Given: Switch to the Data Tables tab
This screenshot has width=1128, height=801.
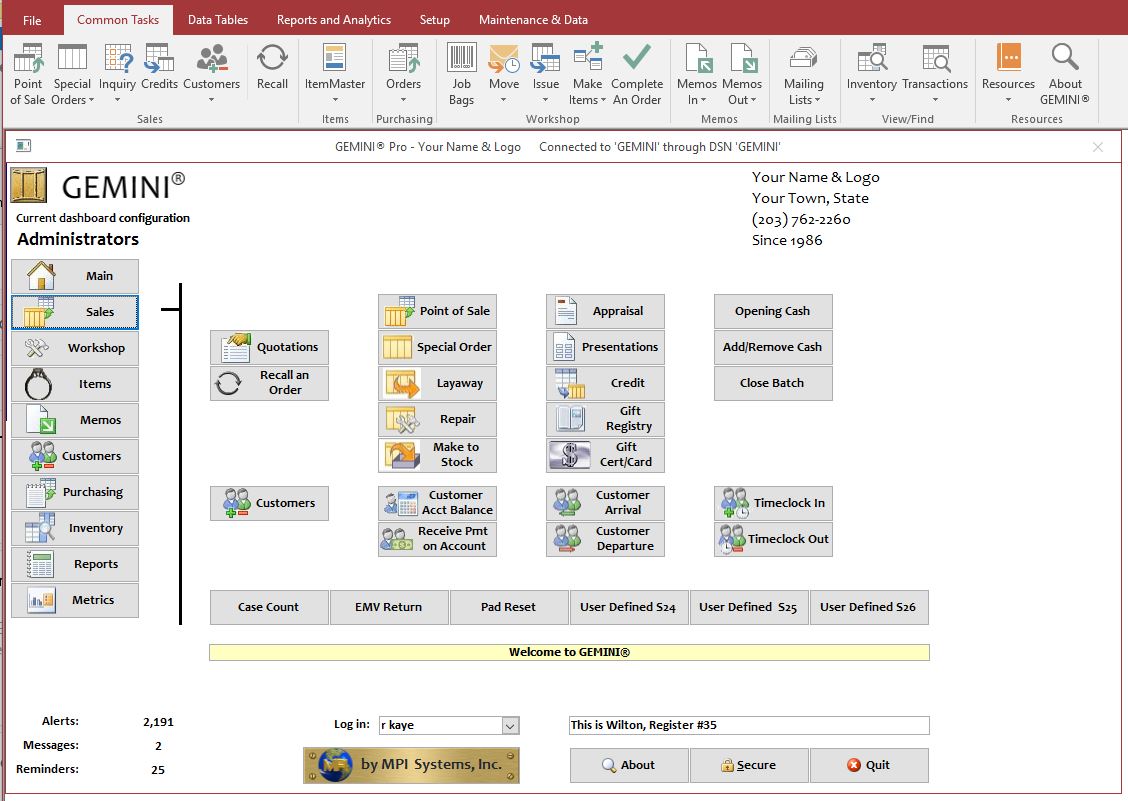Looking at the screenshot, I should point(218,19).
